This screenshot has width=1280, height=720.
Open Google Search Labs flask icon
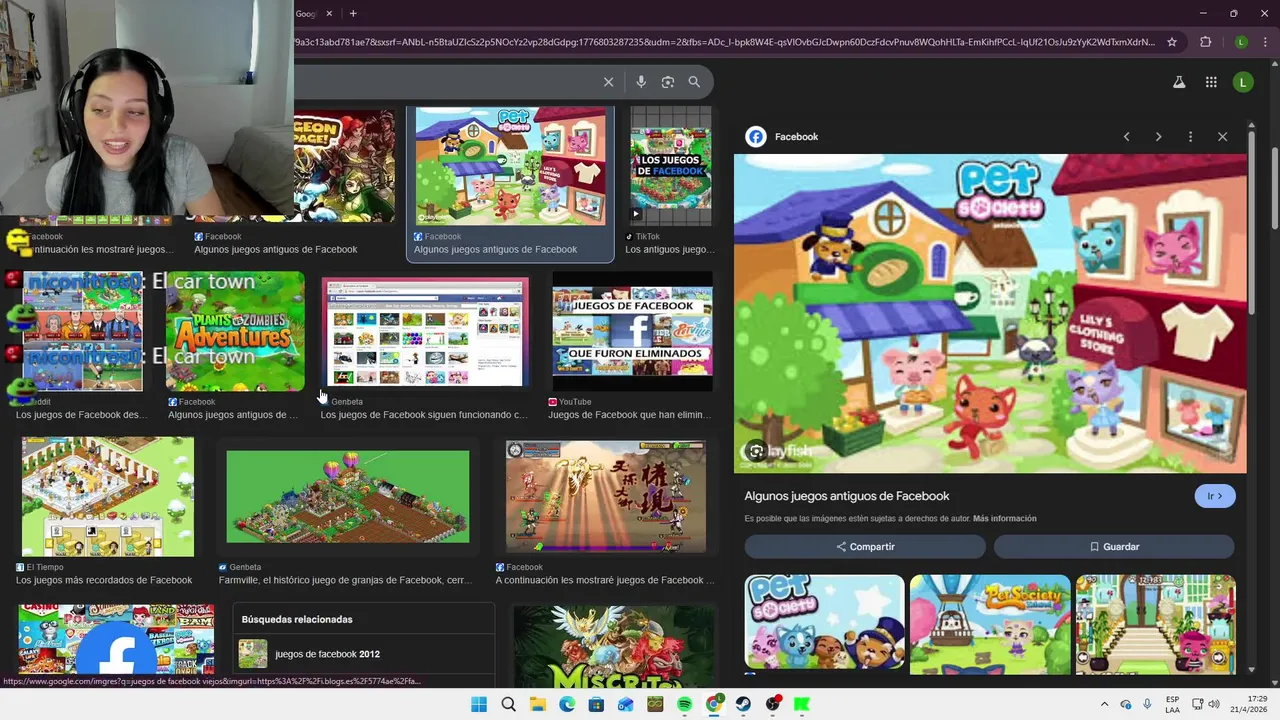(x=1179, y=82)
